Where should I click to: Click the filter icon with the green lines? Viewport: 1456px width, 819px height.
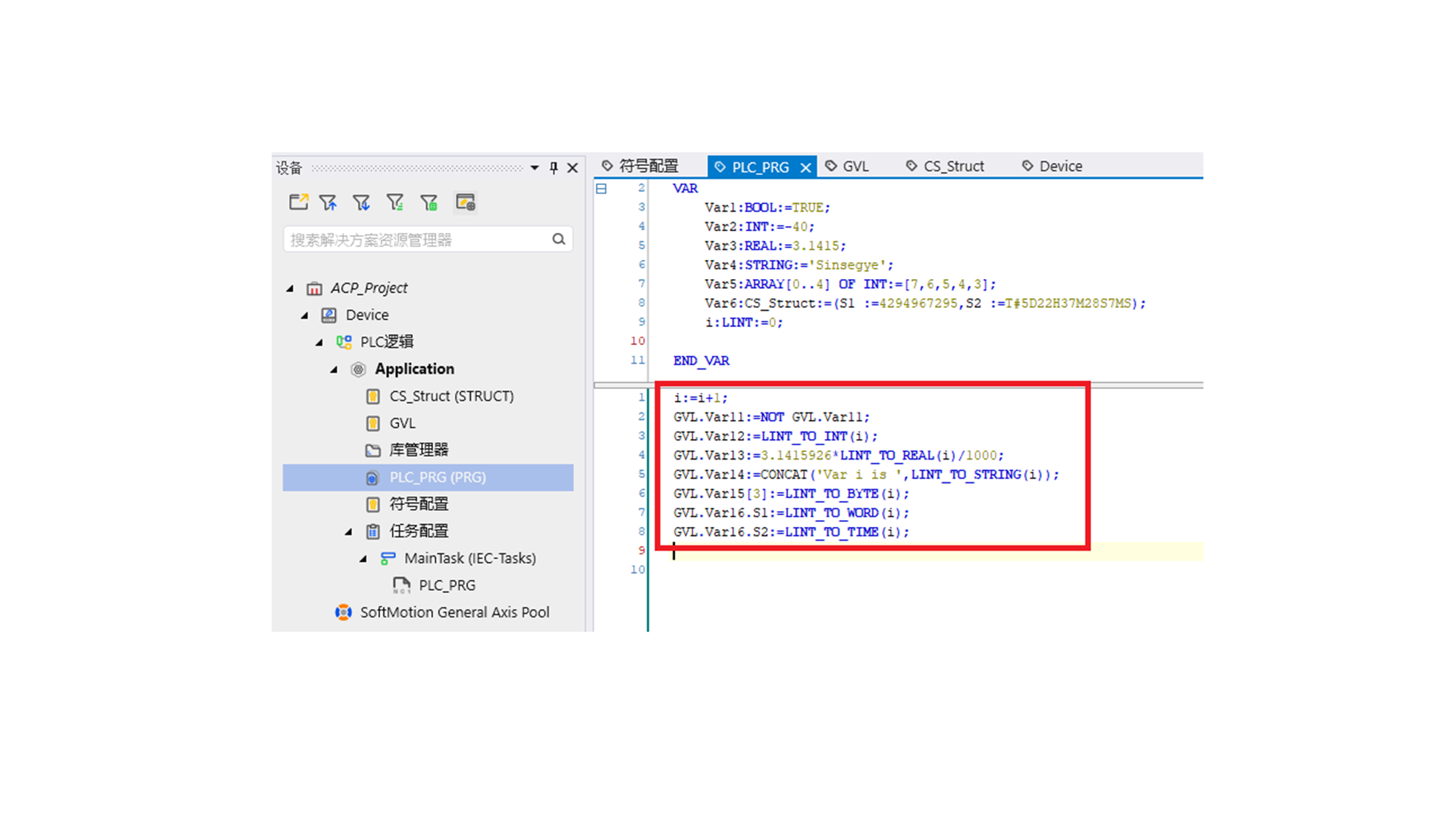pyautogui.click(x=395, y=202)
